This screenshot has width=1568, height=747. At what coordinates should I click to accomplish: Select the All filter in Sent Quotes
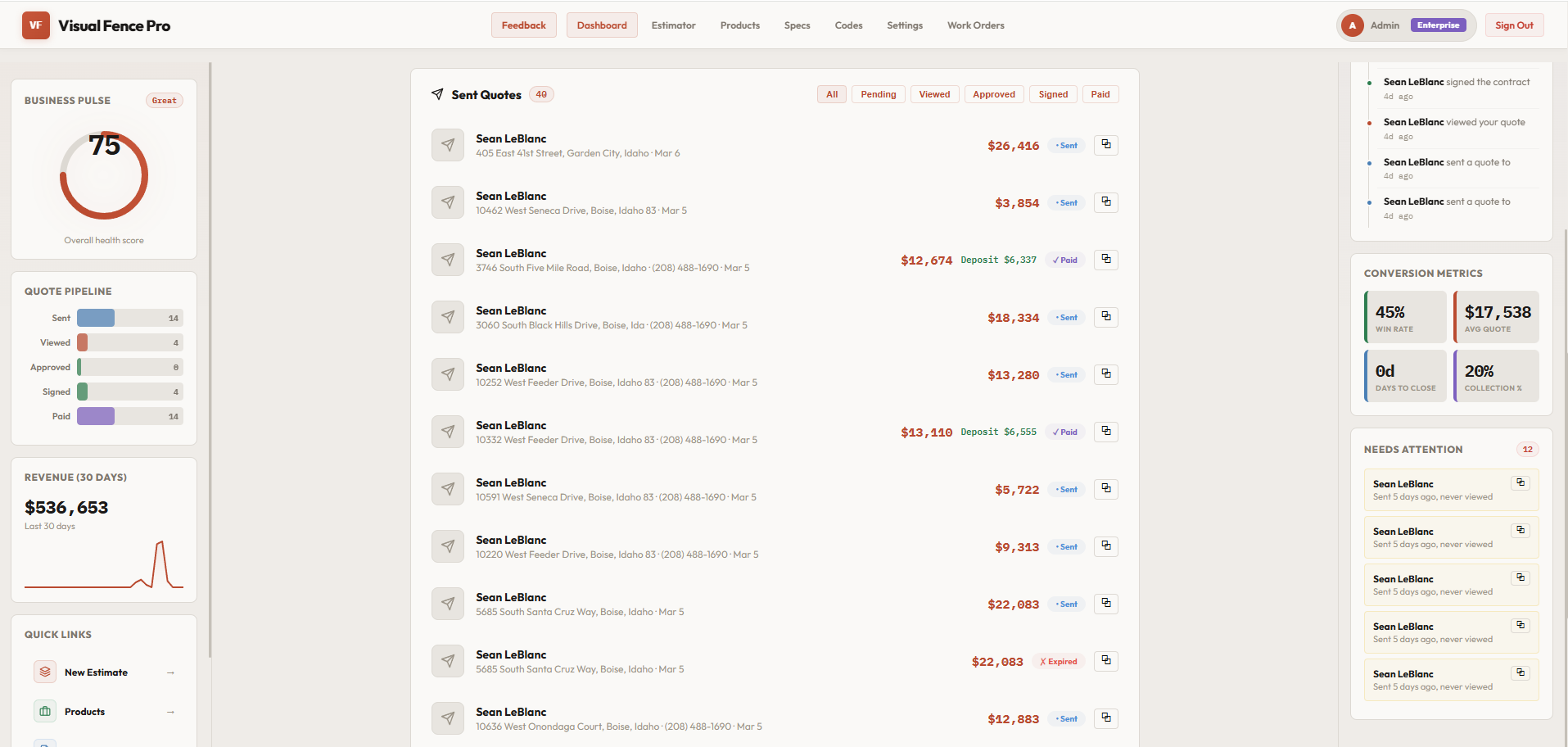[x=831, y=93]
